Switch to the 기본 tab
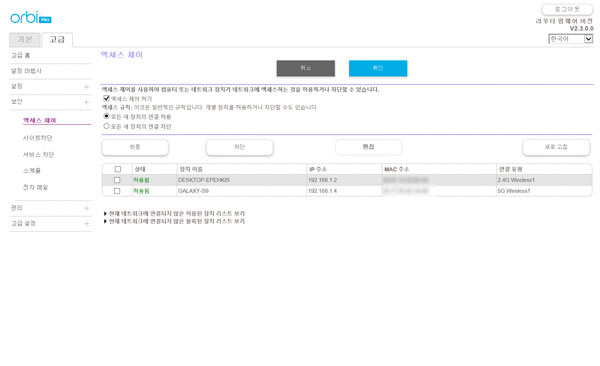600x366 pixels. (25, 39)
